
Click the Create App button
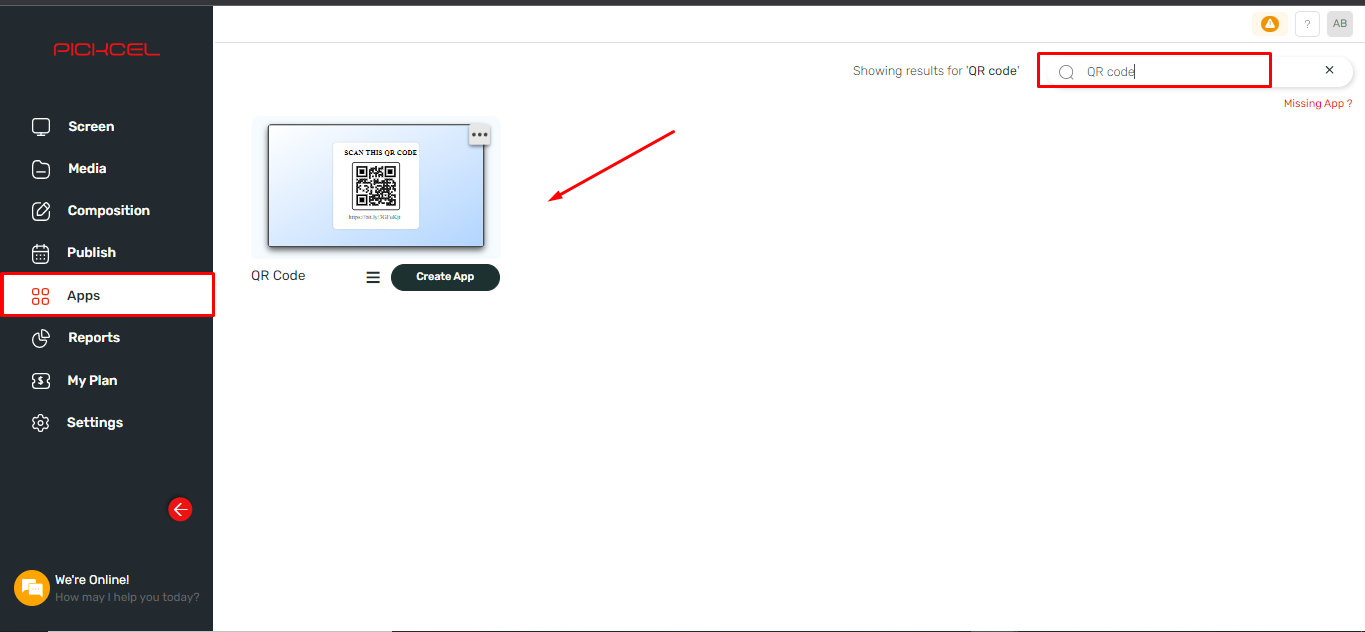445,277
